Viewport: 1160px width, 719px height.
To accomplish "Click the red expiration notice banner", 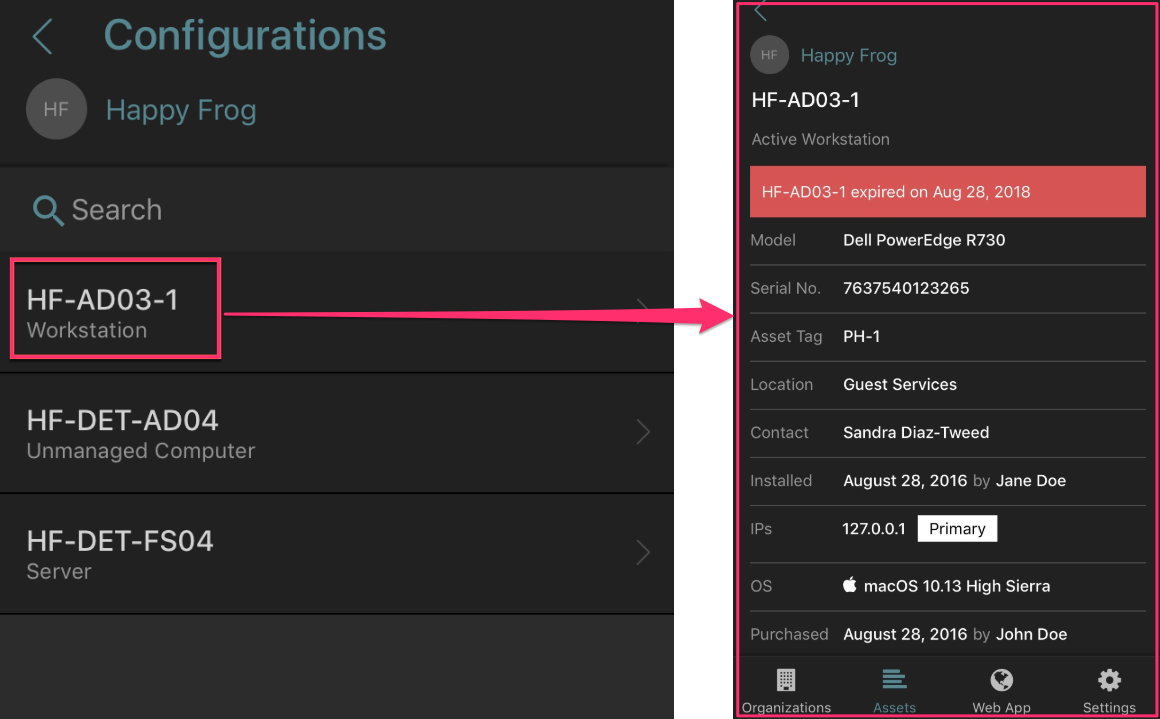I will click(x=947, y=192).
